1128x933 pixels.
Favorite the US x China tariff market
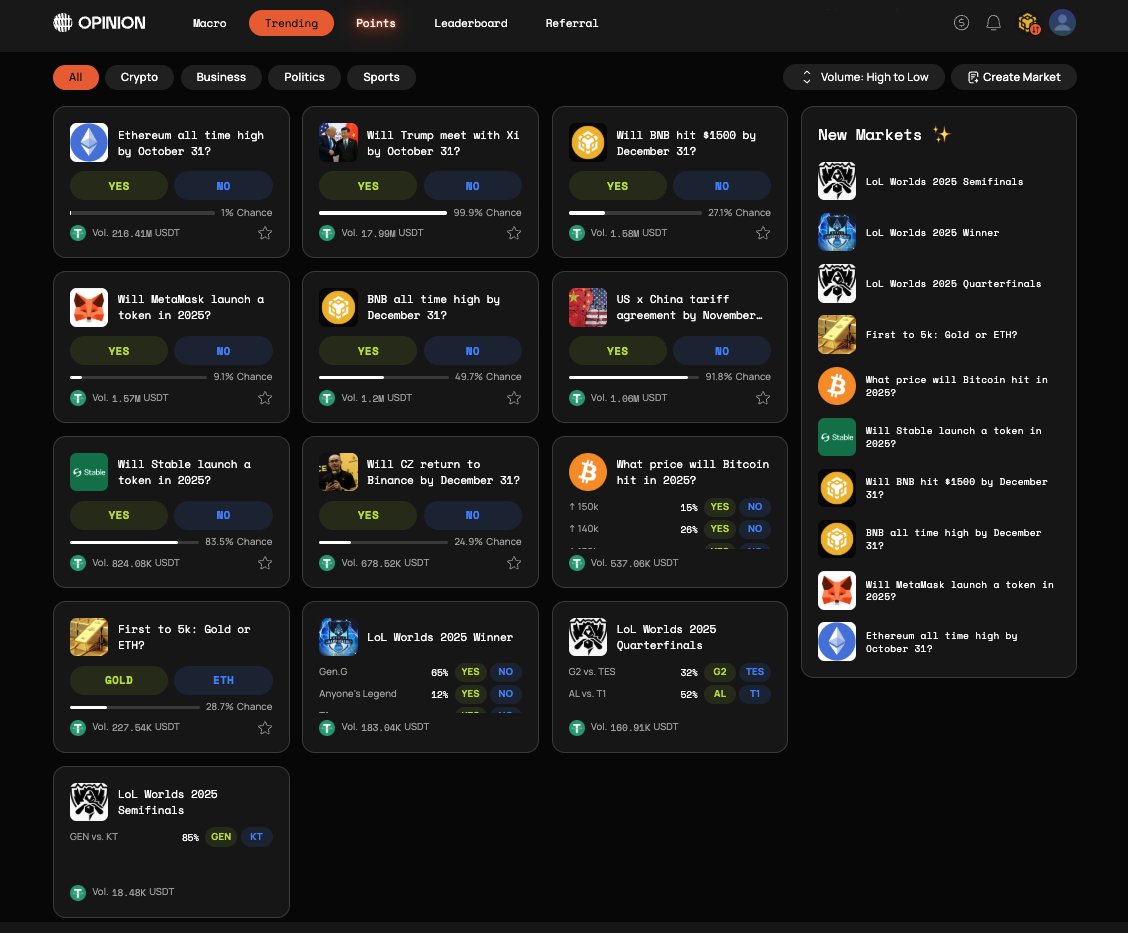click(763, 398)
